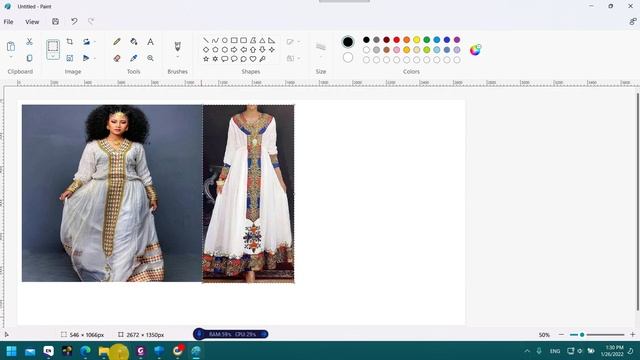Image resolution: width=640 pixels, height=360 pixels.
Task: Pick the Rounded rectangle callout shape
Action: click(224, 59)
